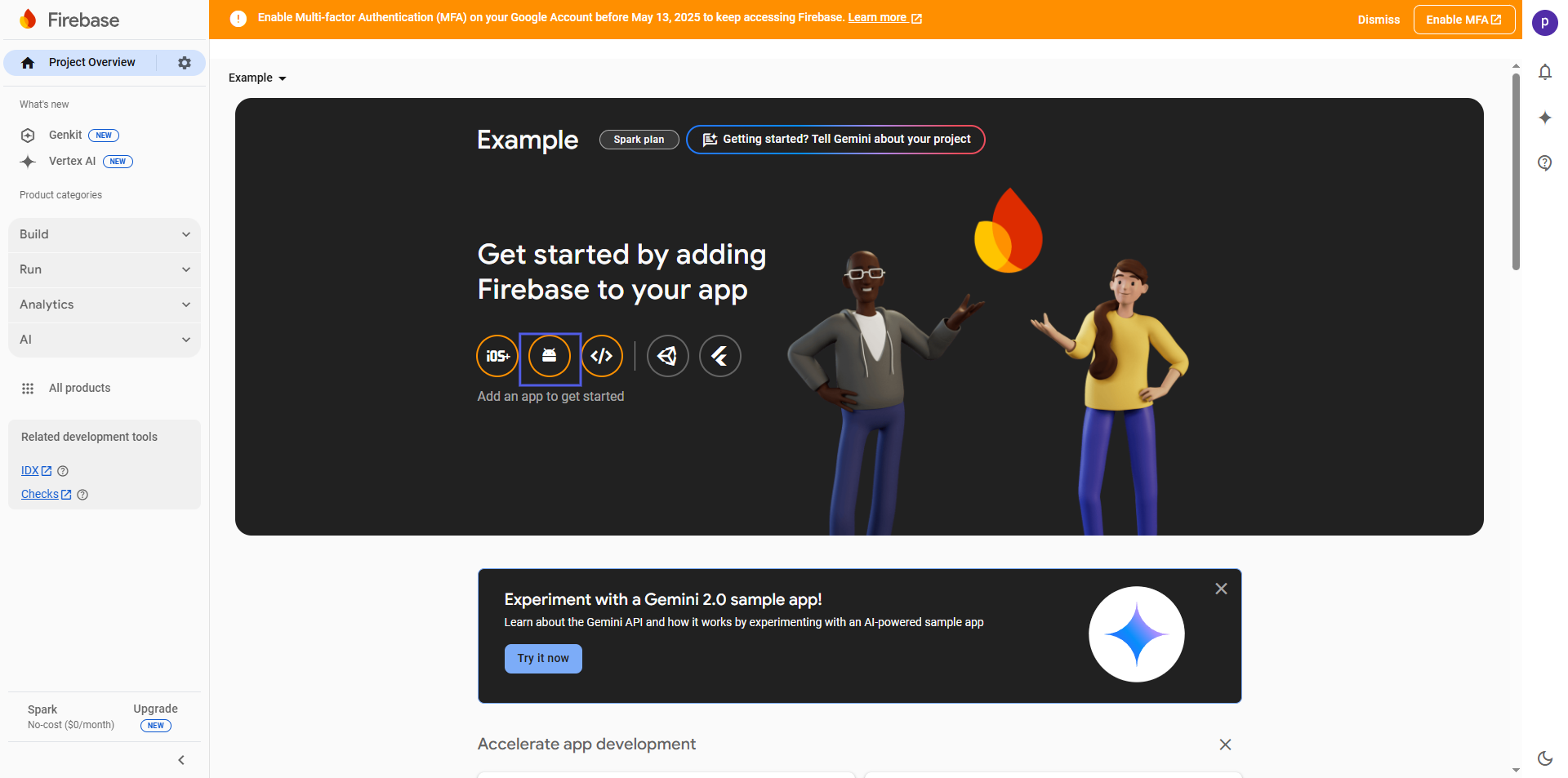Go to Genkit in the sidebar
Image resolution: width=1568 pixels, height=778 pixels.
tap(65, 136)
